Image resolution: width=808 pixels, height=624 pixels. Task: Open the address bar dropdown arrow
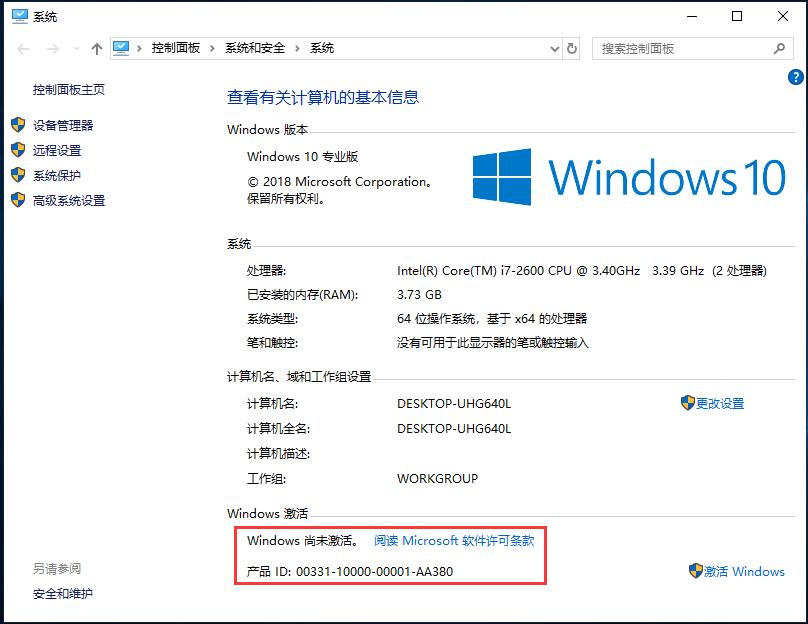point(554,48)
